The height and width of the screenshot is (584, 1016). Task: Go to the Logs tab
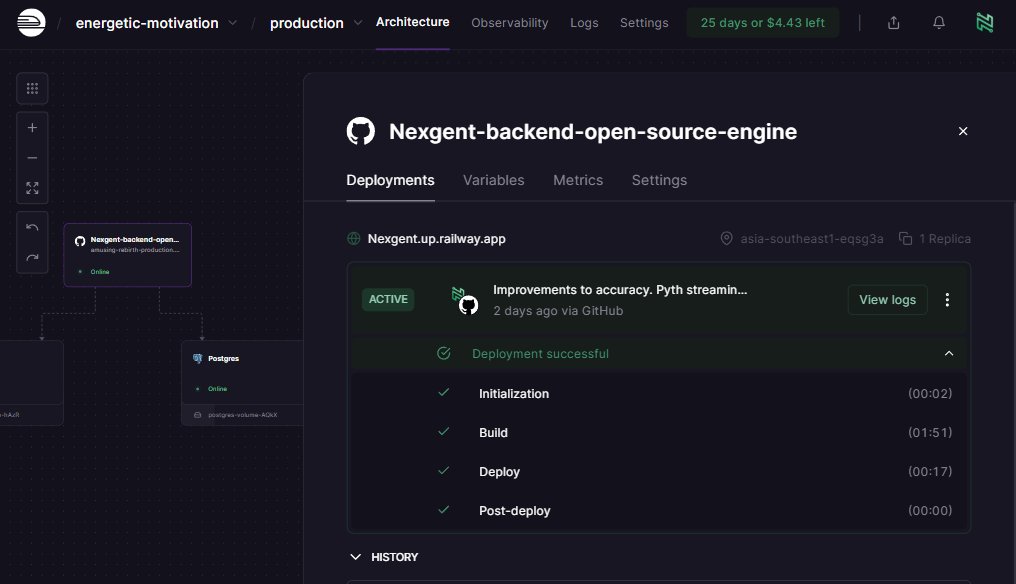[x=584, y=23]
